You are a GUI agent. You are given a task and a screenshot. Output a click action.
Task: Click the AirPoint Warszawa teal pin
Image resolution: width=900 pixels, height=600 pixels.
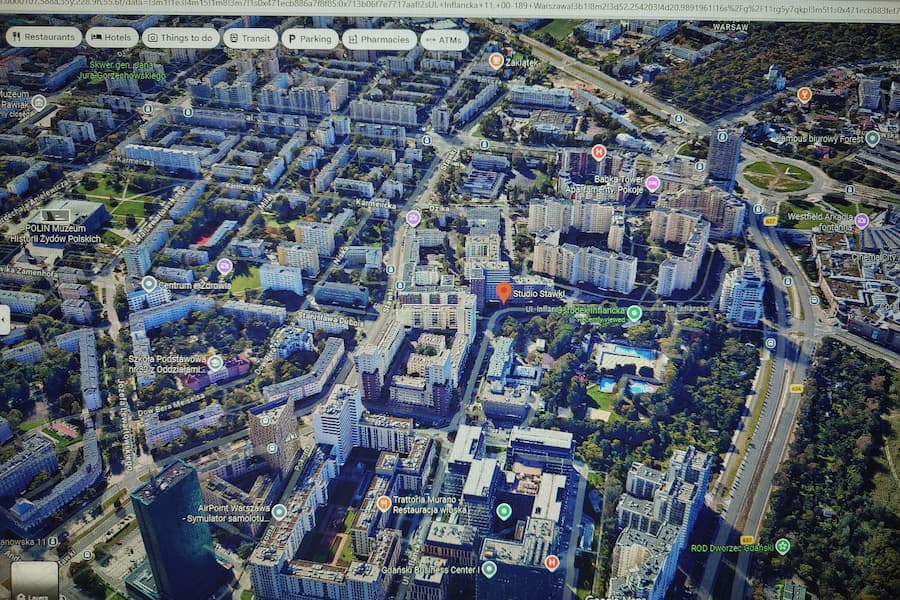pos(279,512)
